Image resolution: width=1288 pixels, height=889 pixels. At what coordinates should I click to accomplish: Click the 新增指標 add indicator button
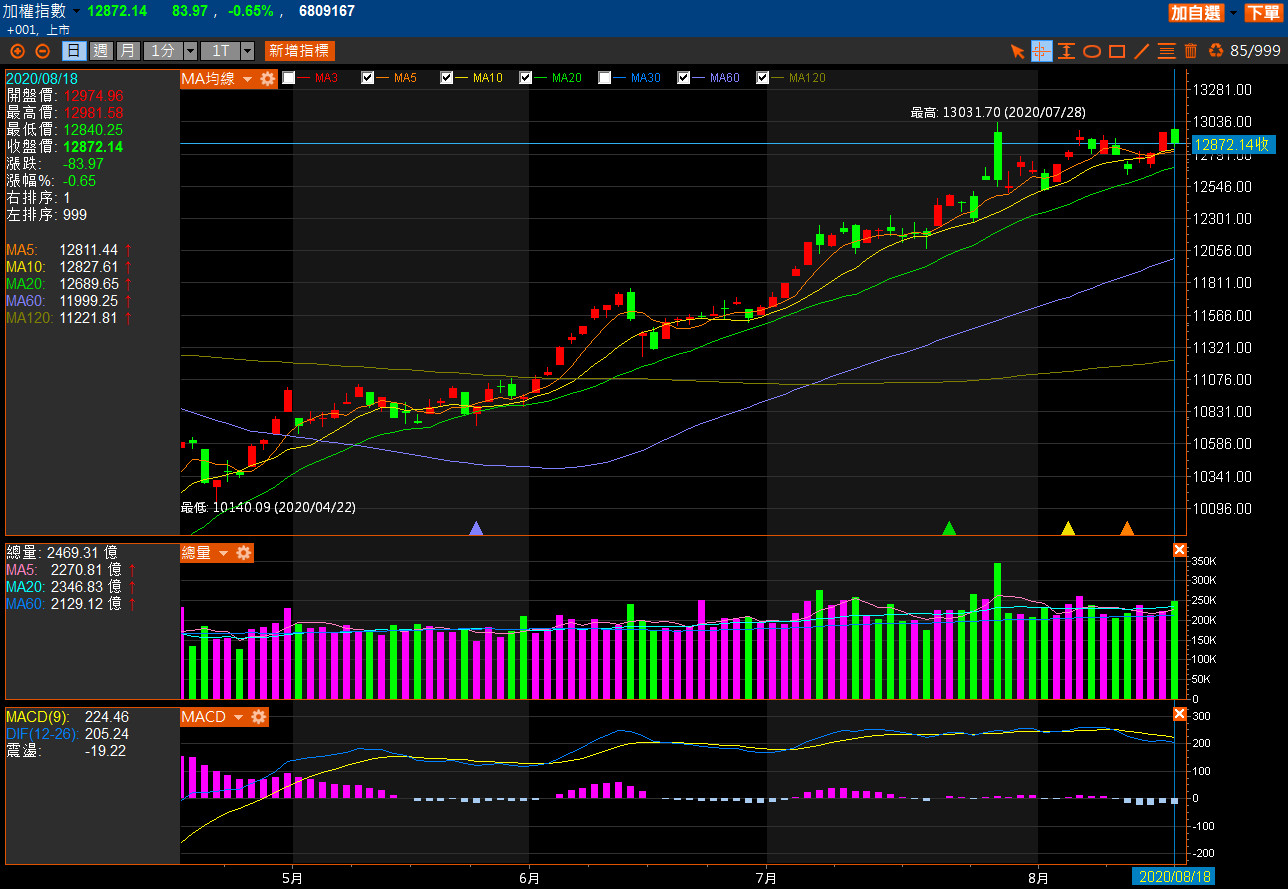point(299,51)
